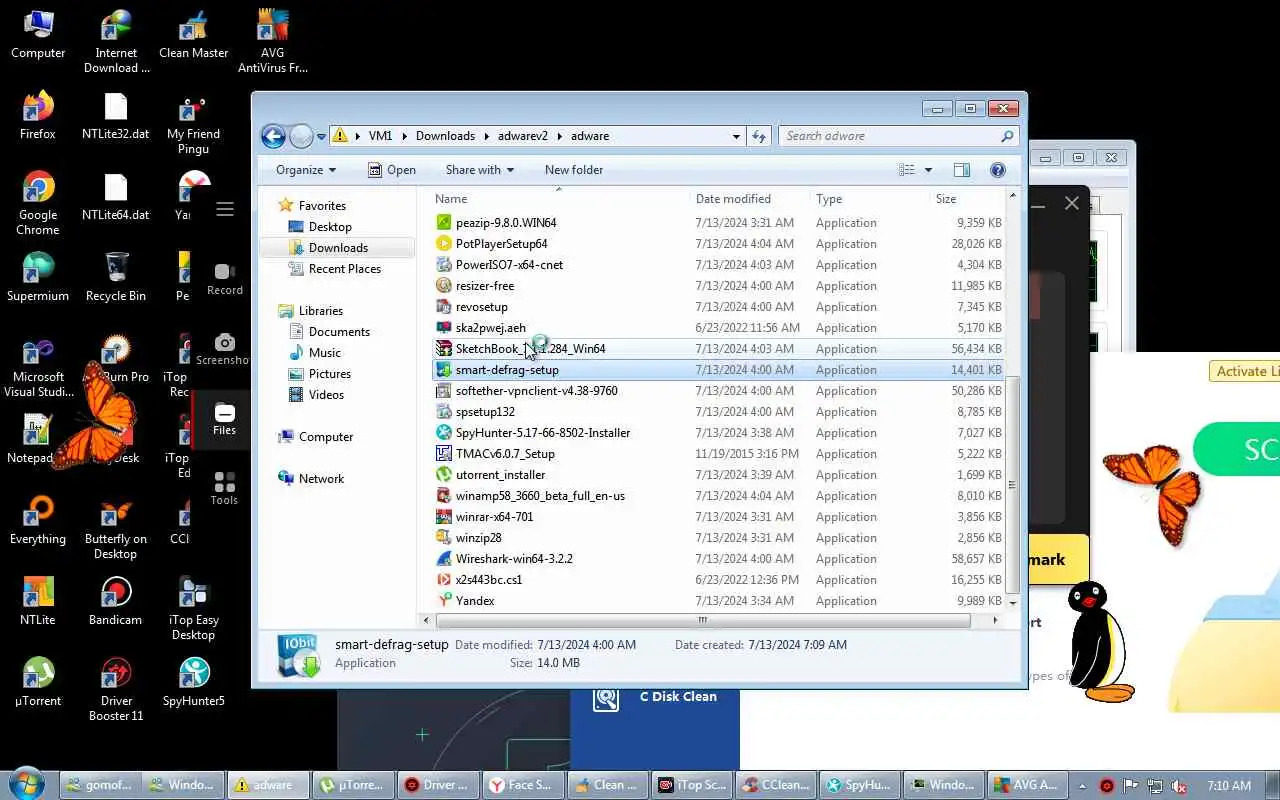Click the Open toolbar button
The width and height of the screenshot is (1280, 800).
(392, 170)
